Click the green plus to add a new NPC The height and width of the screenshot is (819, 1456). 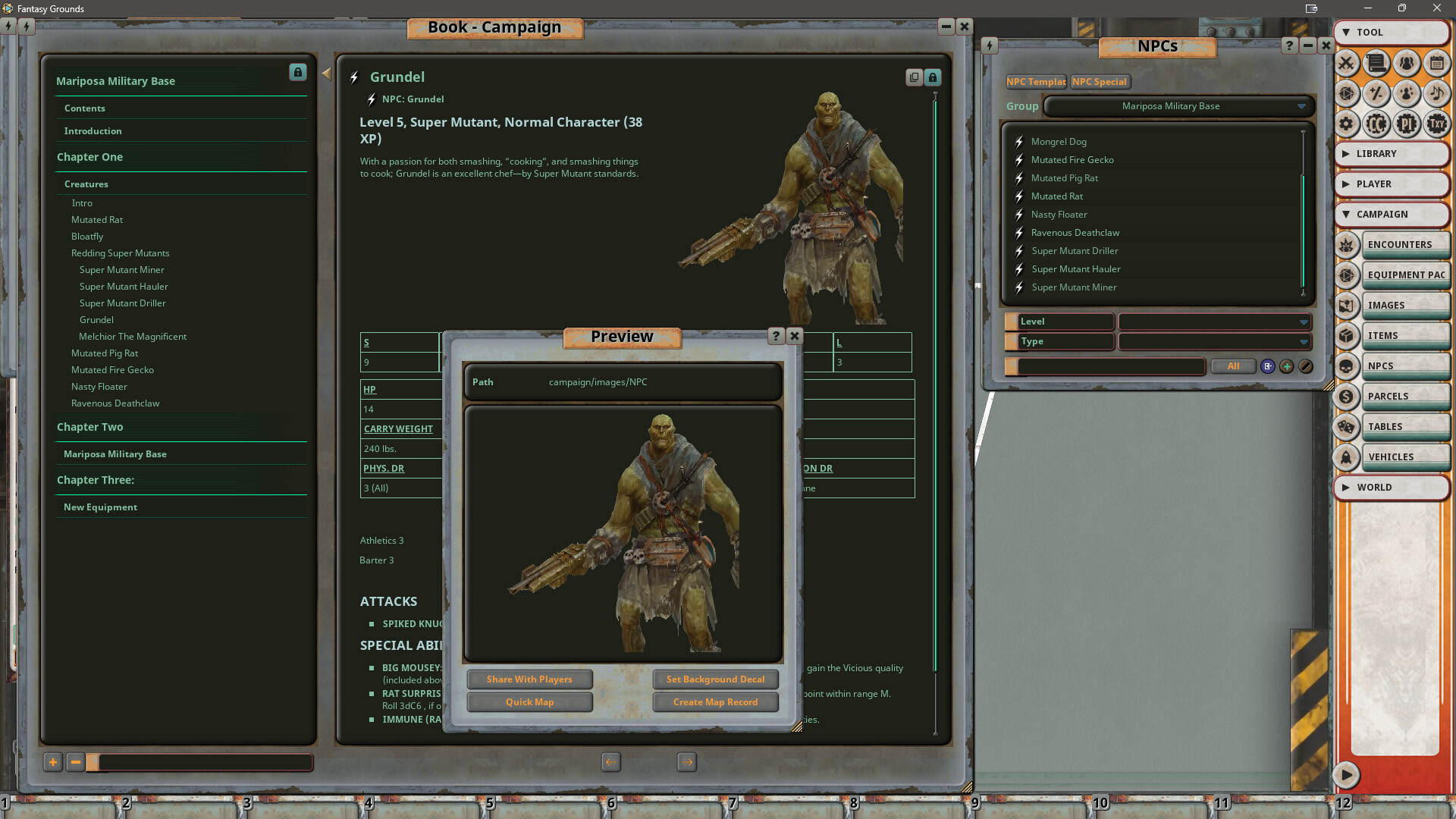pyautogui.click(x=1287, y=366)
